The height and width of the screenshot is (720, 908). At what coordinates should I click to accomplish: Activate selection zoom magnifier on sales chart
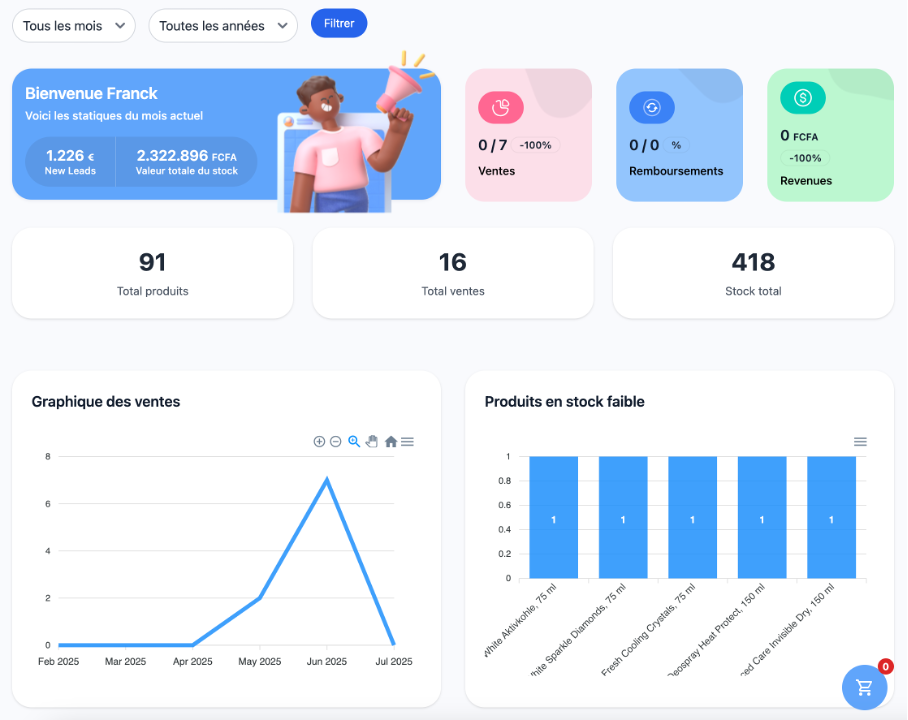click(x=354, y=442)
